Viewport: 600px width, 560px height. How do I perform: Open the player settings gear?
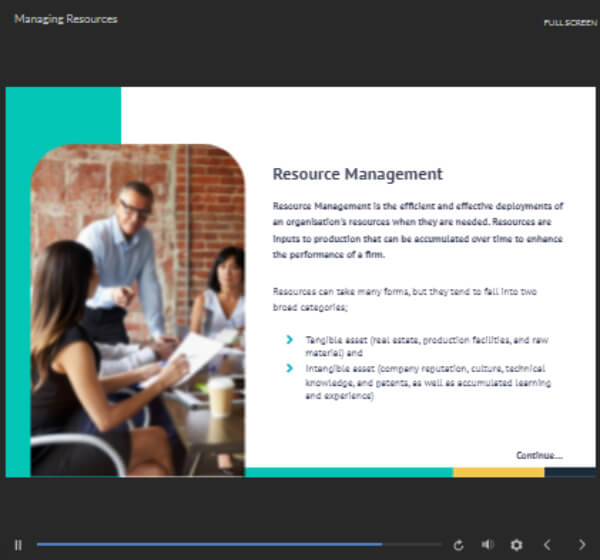(x=516, y=544)
